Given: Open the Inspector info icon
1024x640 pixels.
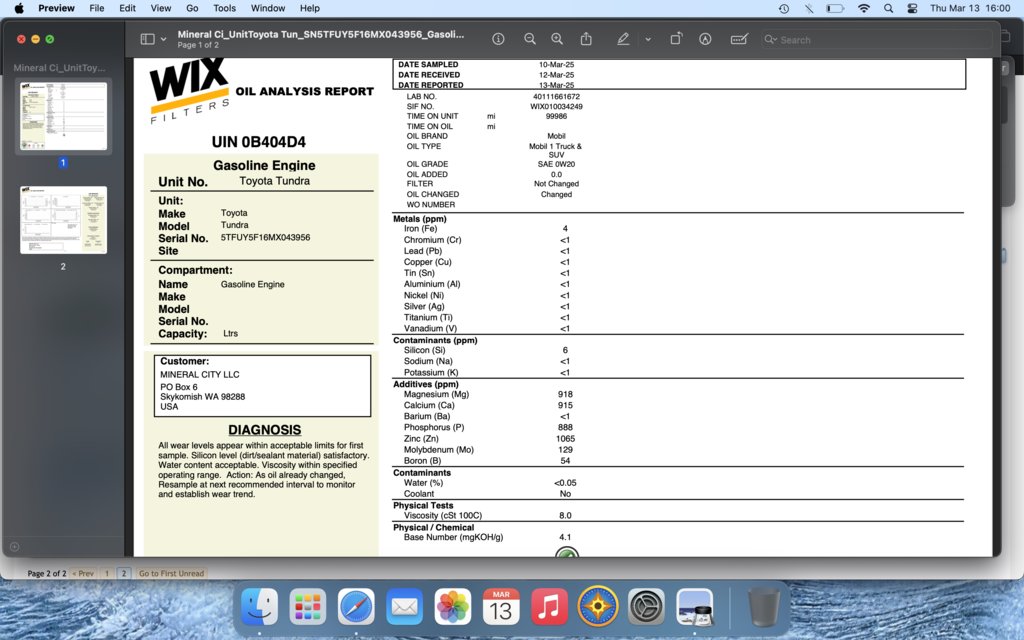Looking at the screenshot, I should click(498, 39).
